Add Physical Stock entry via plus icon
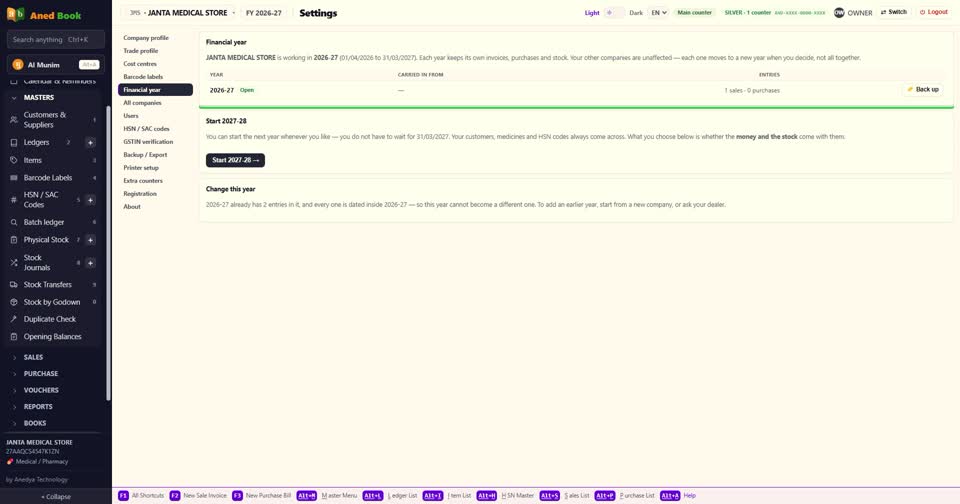Viewport: 960px width, 504px height. point(90,240)
